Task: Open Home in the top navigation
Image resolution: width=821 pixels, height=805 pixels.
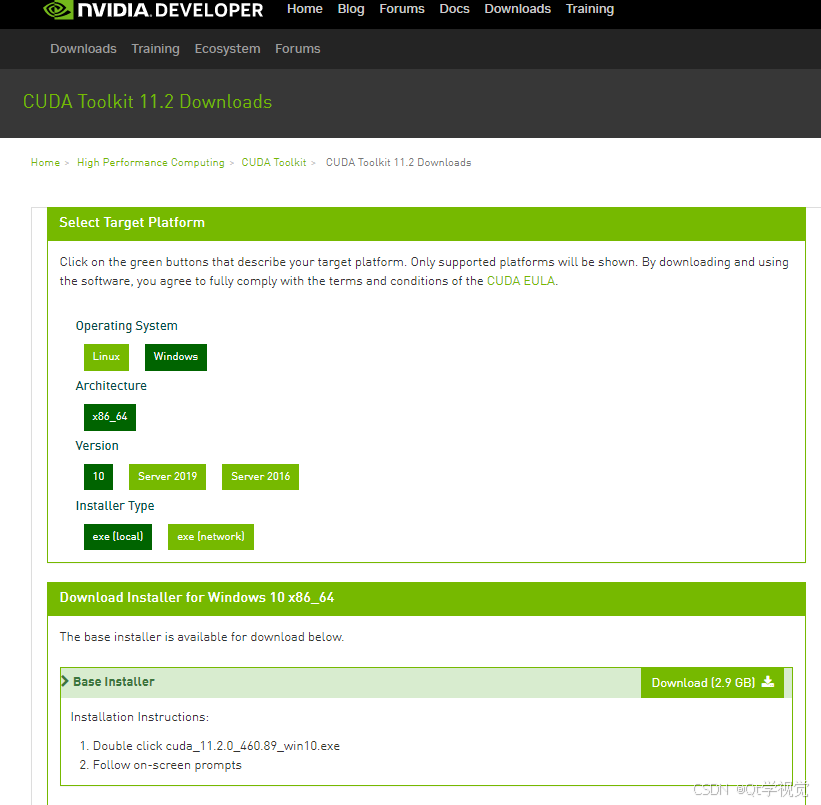Action: coord(305,9)
